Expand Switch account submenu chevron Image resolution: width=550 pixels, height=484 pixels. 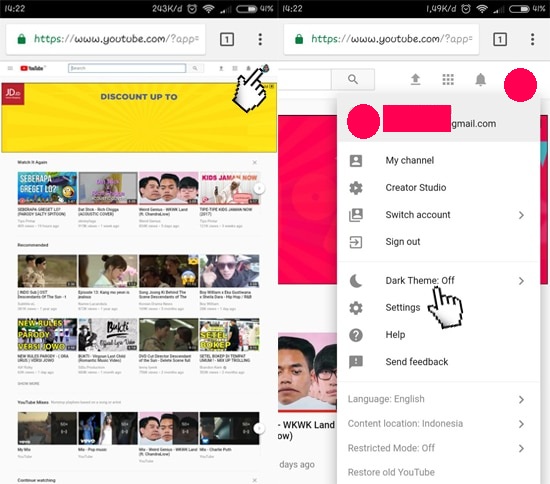(521, 215)
